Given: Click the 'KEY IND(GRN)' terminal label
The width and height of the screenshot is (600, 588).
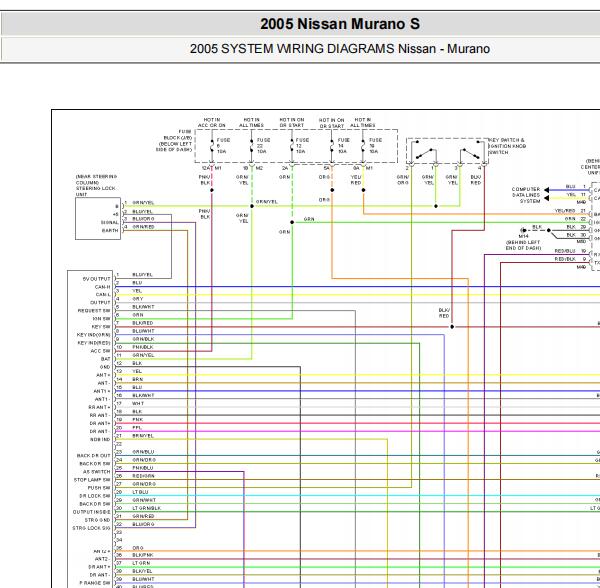Looking at the screenshot, I should coord(94,335).
